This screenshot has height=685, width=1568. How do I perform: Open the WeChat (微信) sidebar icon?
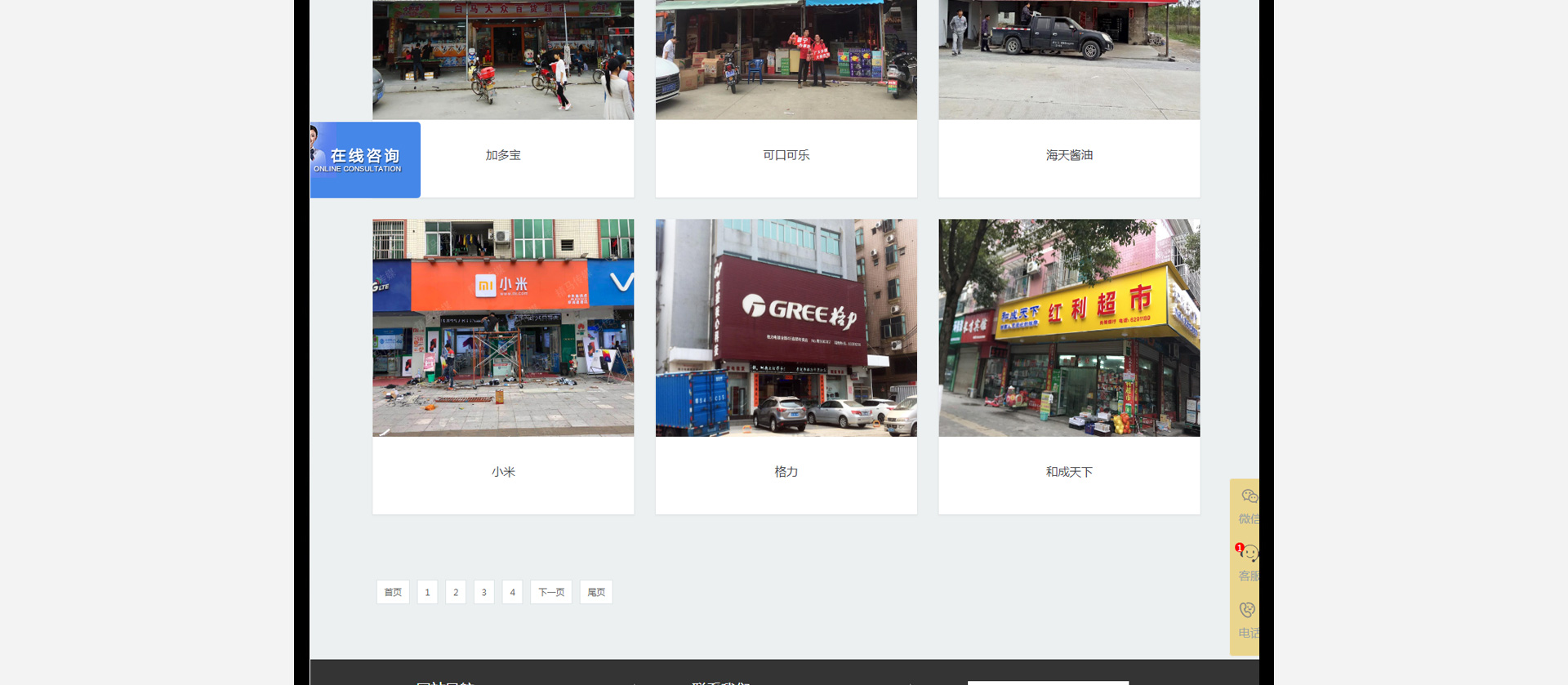coord(1248,496)
